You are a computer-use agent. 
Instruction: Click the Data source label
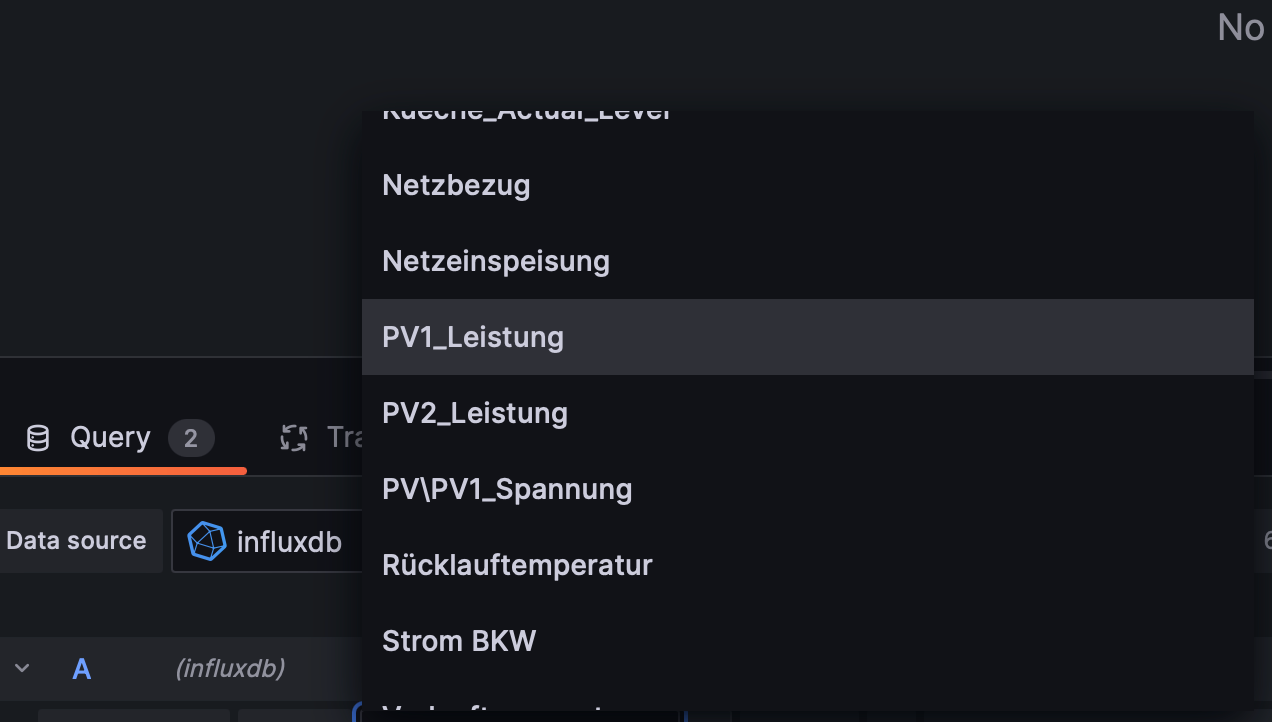coord(77,541)
